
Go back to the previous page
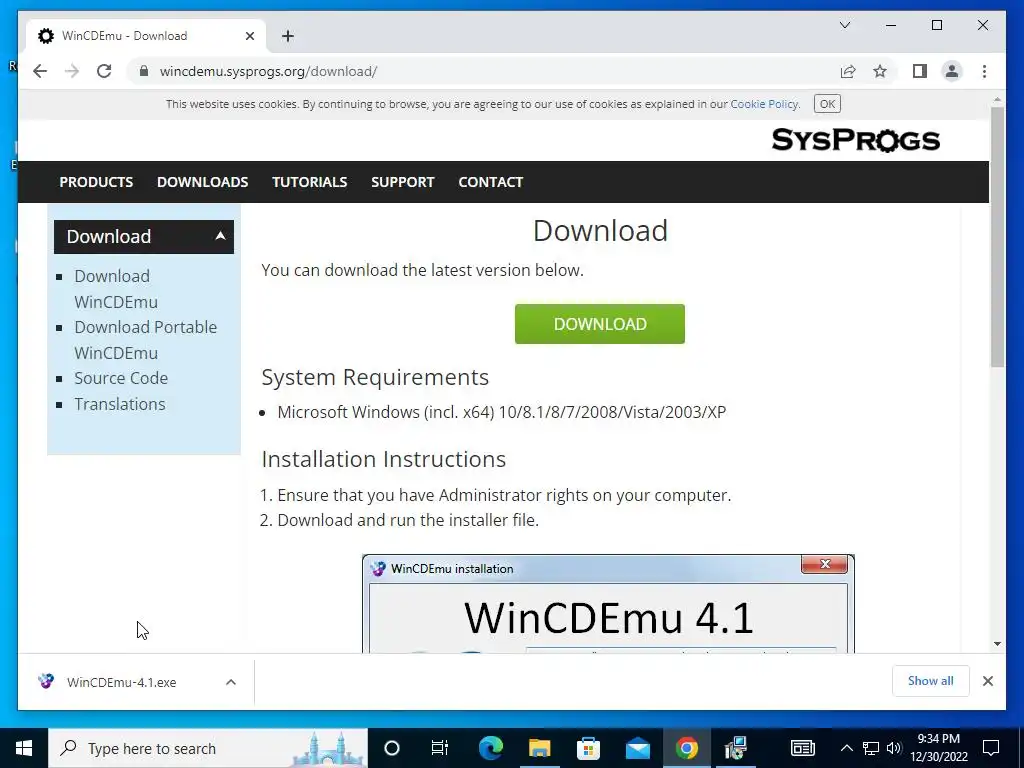pos(40,71)
